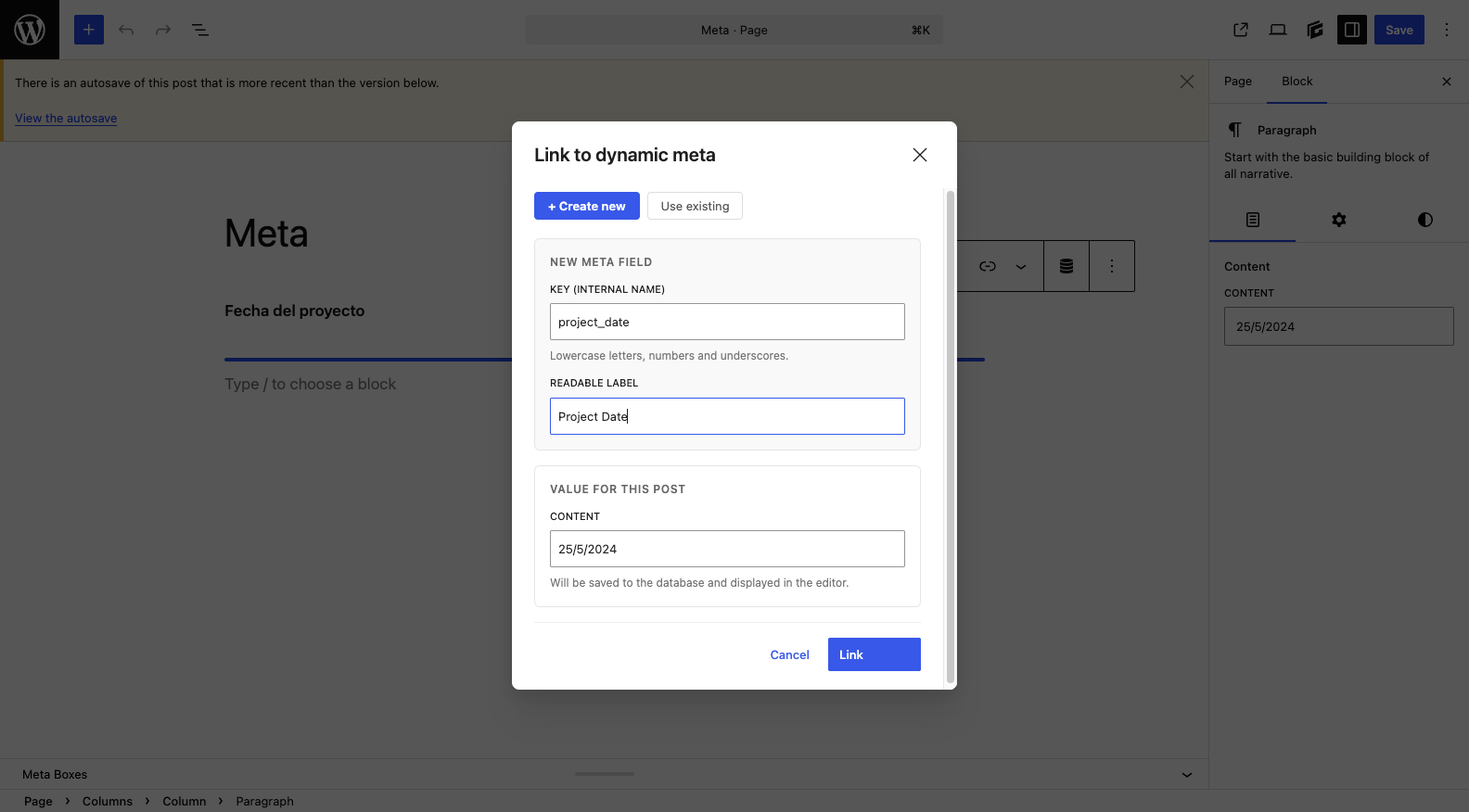Open the document overview list icon
The height and width of the screenshot is (812, 1469).
click(x=200, y=30)
